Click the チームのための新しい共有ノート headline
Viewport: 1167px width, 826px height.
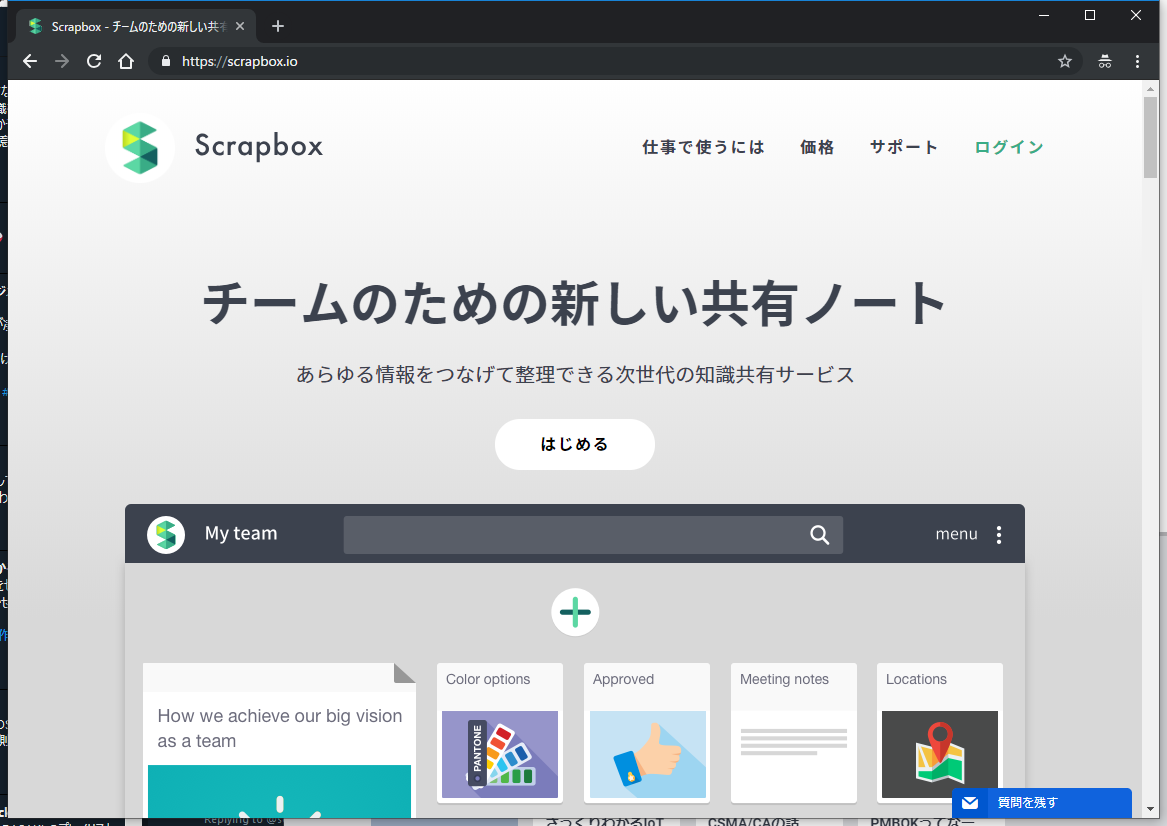coord(575,304)
